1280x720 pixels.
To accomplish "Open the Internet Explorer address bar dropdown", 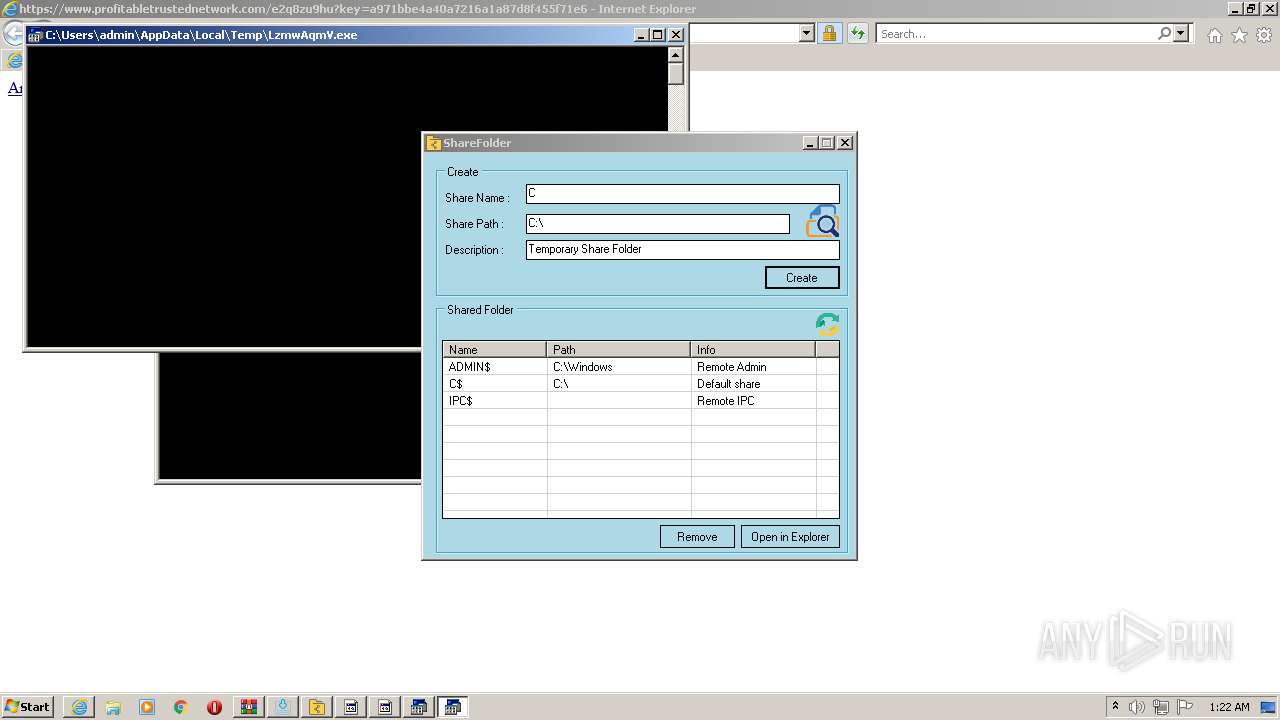I will pos(807,33).
